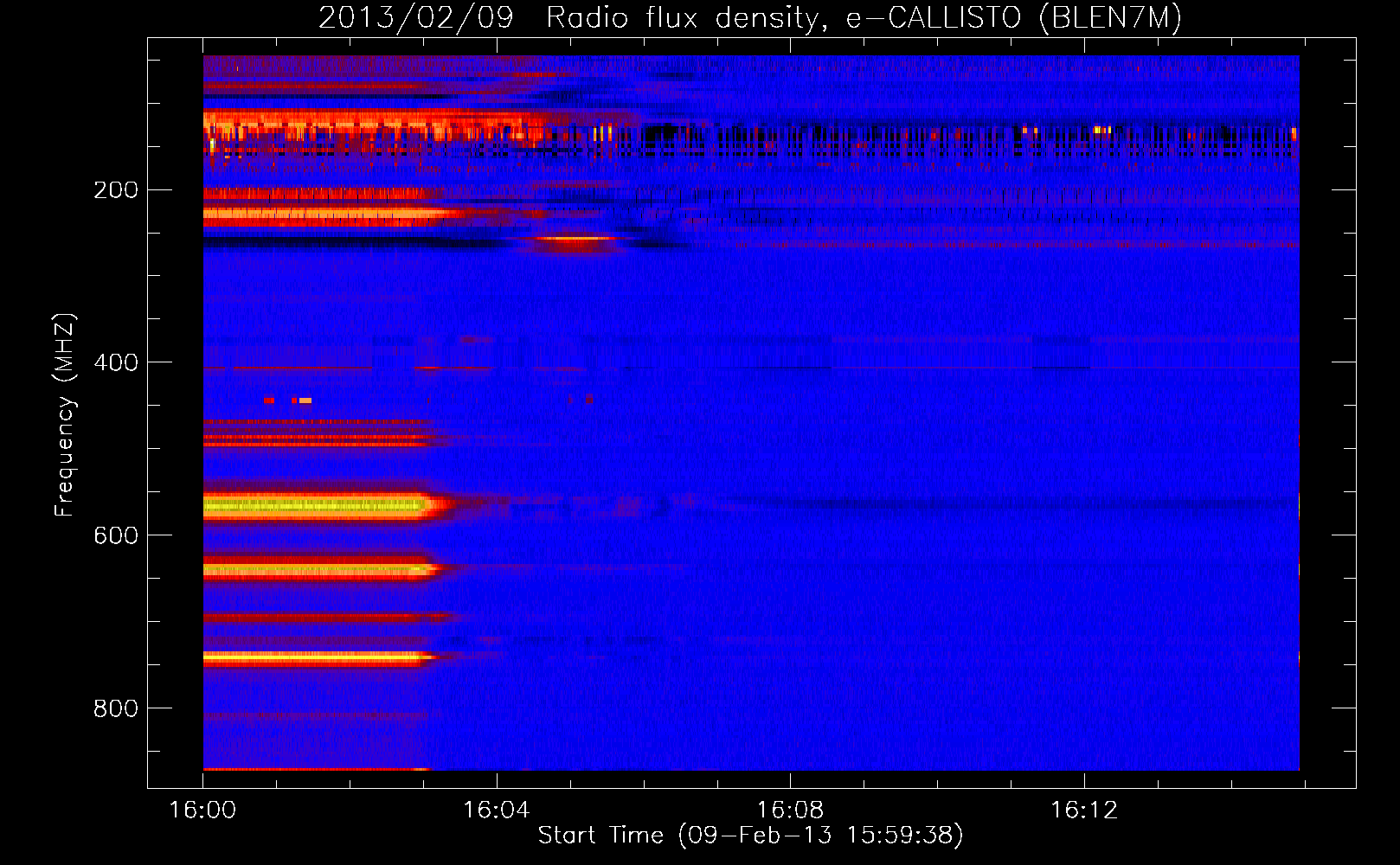This screenshot has width=1400, height=865.
Task: Click the 16:04 time tick label
Action: [x=497, y=810]
